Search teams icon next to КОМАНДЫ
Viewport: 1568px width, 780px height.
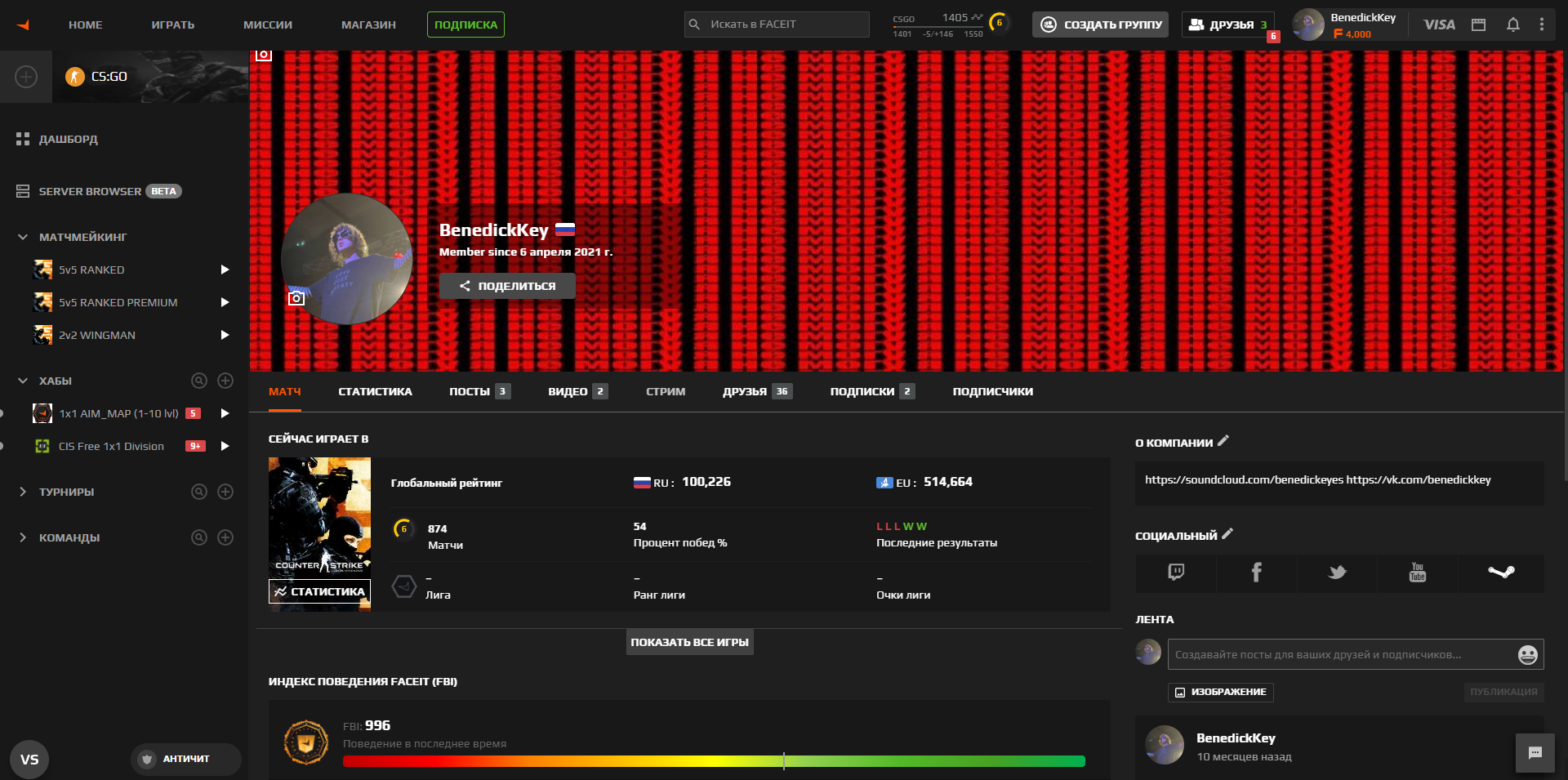coord(199,537)
